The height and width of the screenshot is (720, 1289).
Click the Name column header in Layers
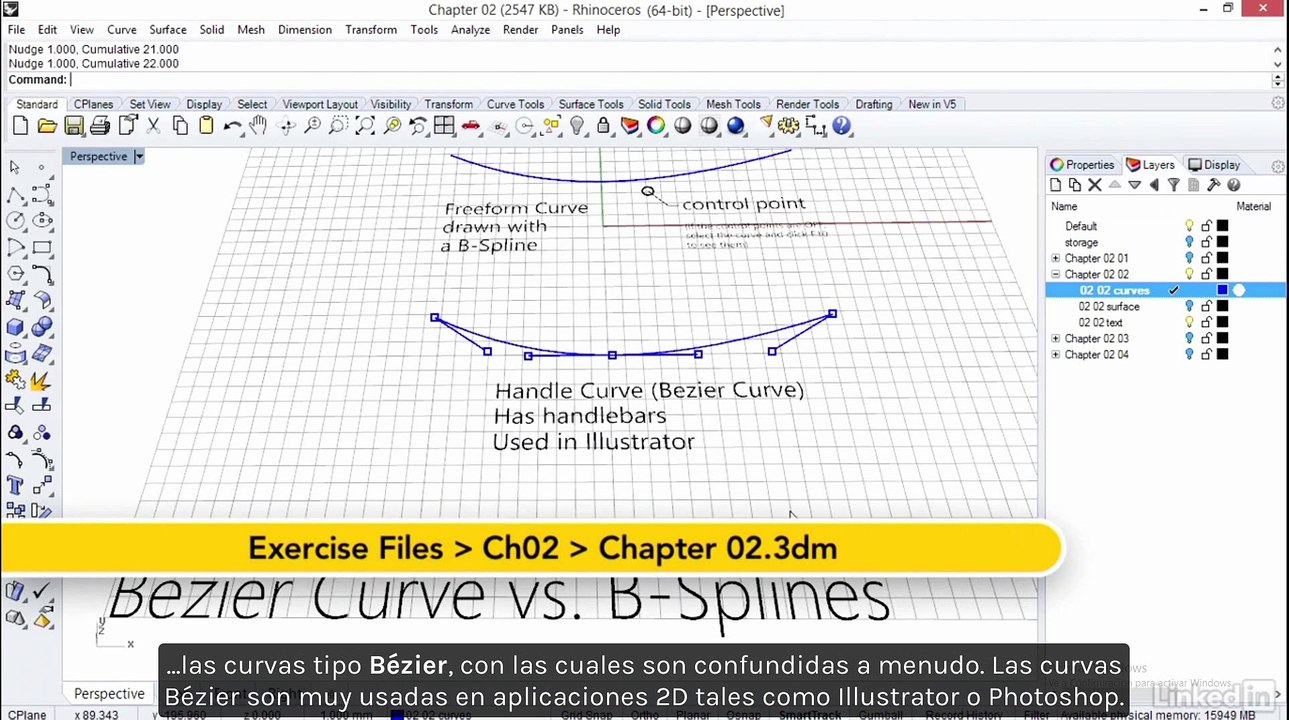(x=1064, y=206)
